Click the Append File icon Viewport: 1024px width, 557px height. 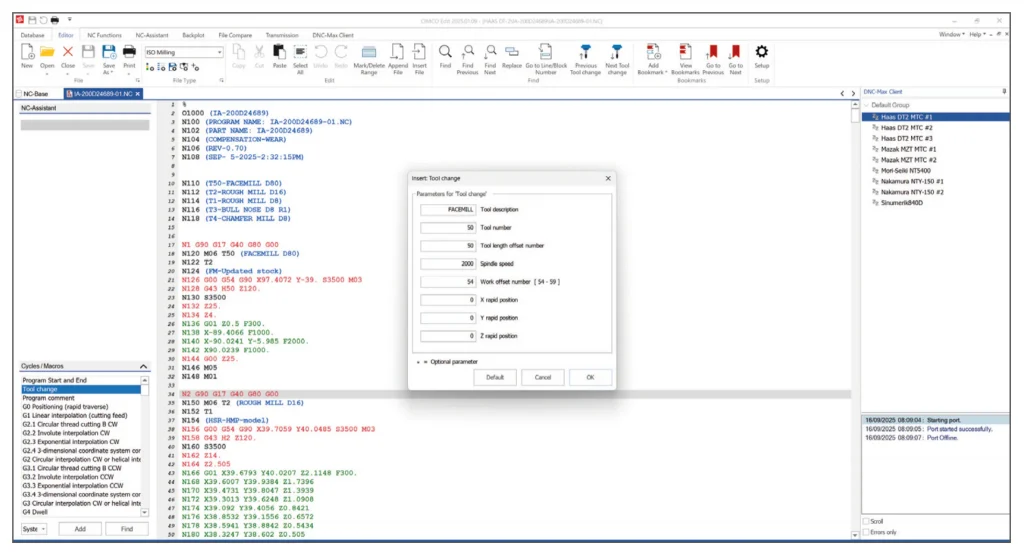[x=397, y=53]
